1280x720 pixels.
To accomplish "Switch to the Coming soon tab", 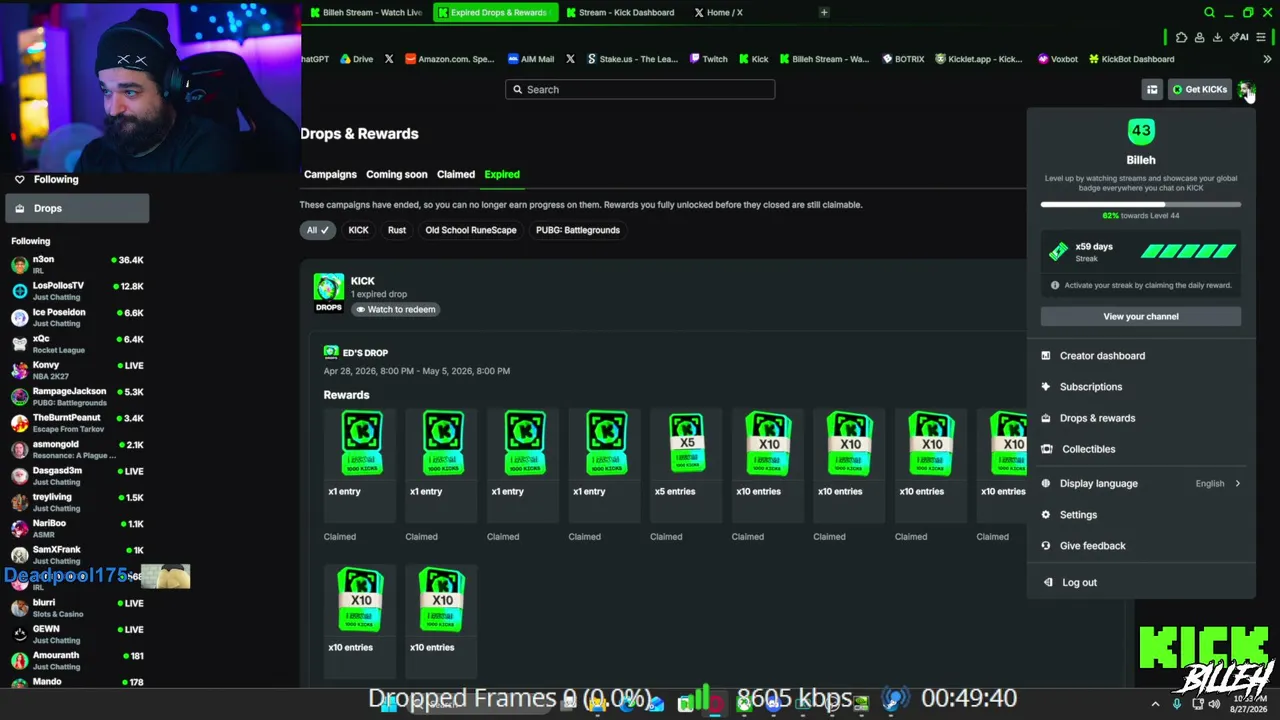I will tap(396, 174).
